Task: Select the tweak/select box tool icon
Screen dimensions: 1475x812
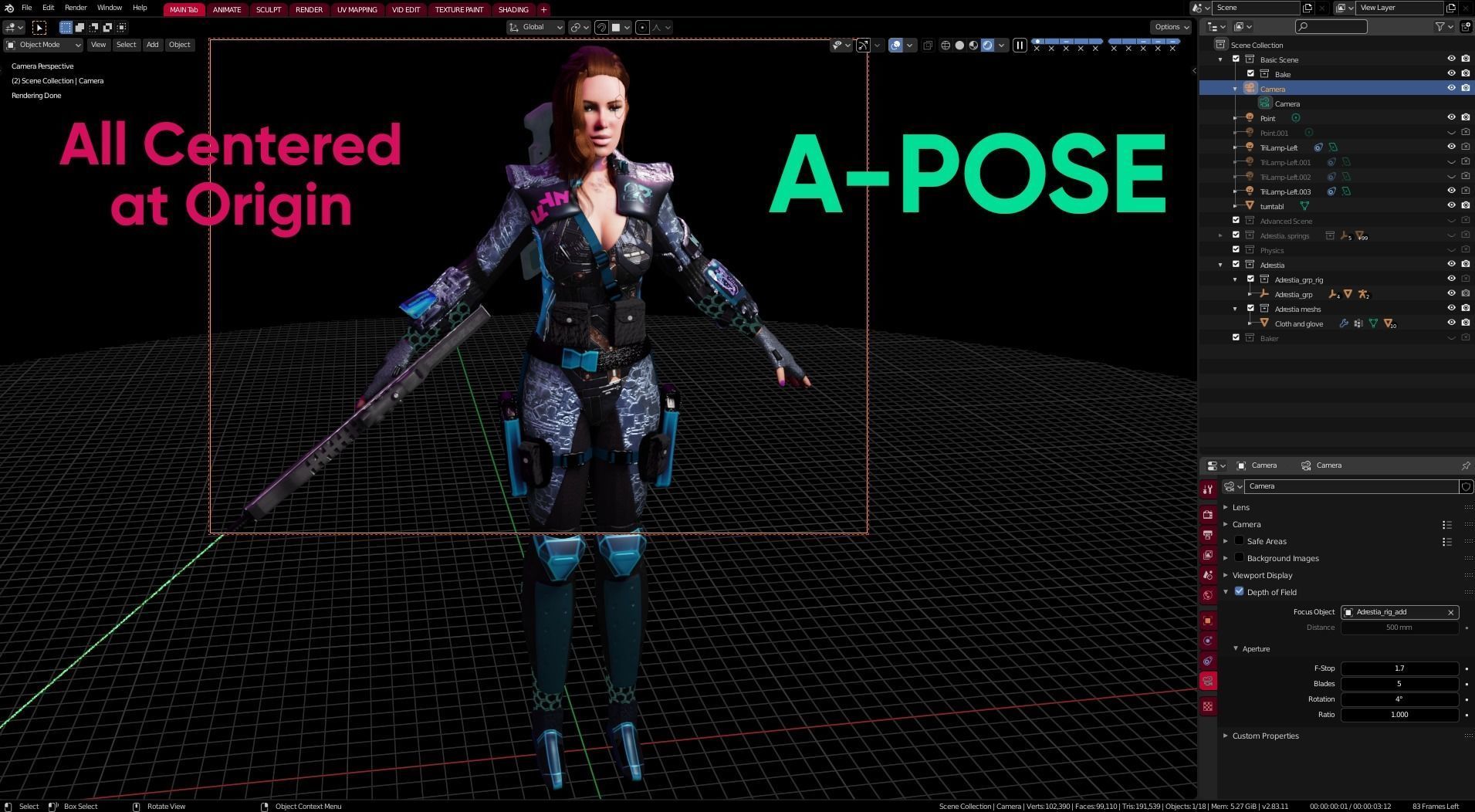Action: click(x=39, y=27)
